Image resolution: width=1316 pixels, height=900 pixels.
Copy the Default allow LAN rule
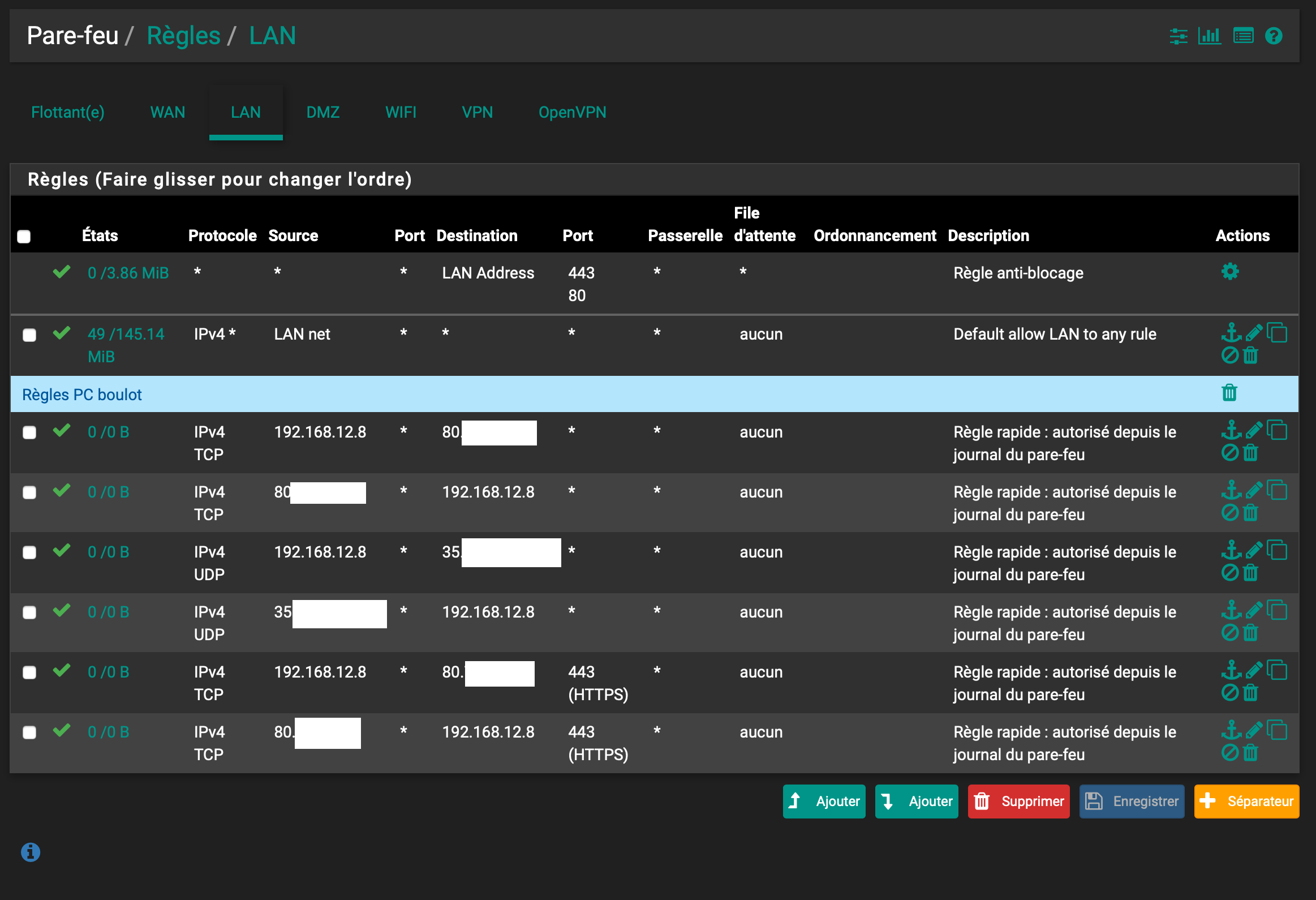click(x=1277, y=333)
